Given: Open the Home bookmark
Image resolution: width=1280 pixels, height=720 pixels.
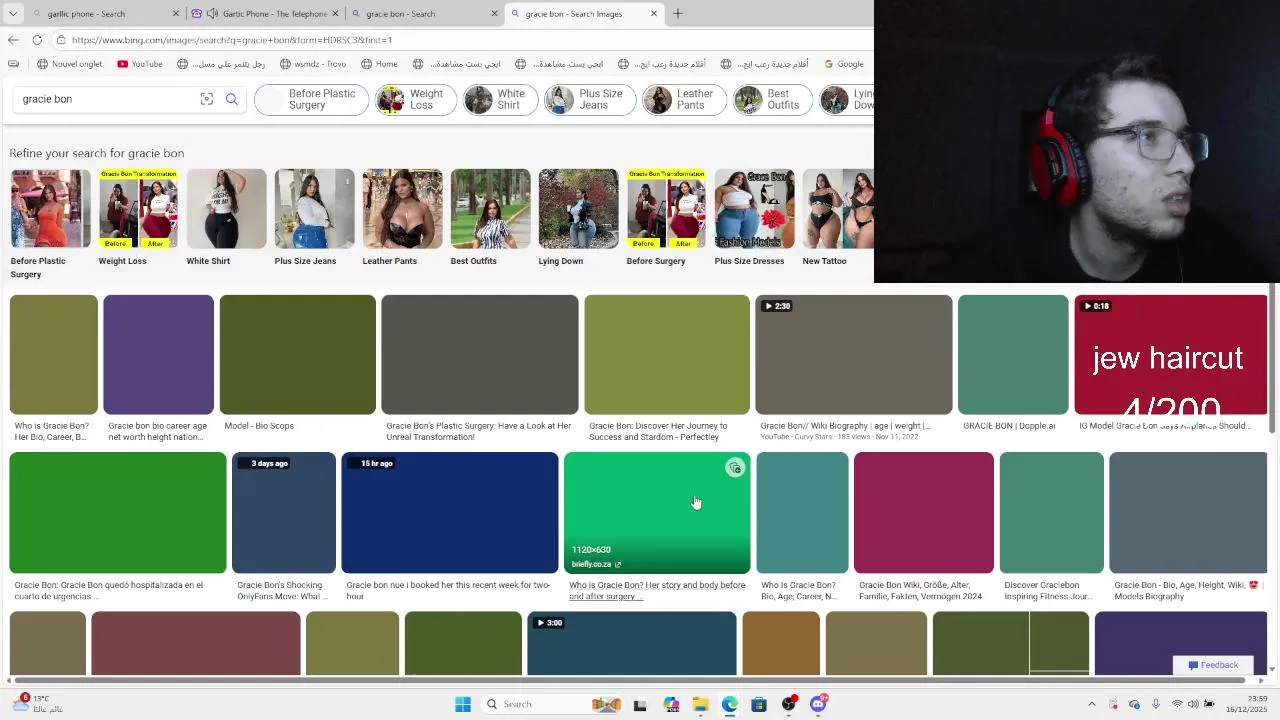Looking at the screenshot, I should coord(379,64).
